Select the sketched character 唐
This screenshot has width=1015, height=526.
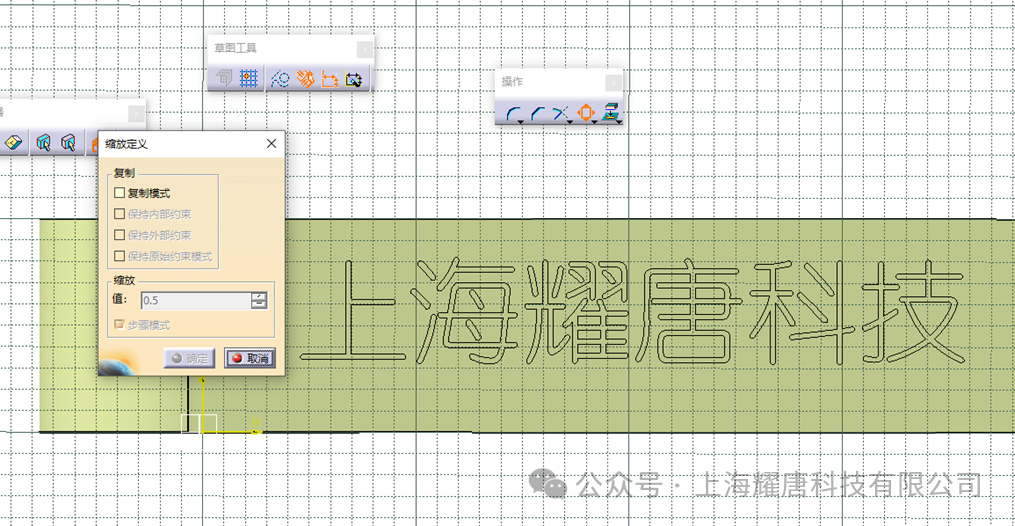(x=689, y=312)
